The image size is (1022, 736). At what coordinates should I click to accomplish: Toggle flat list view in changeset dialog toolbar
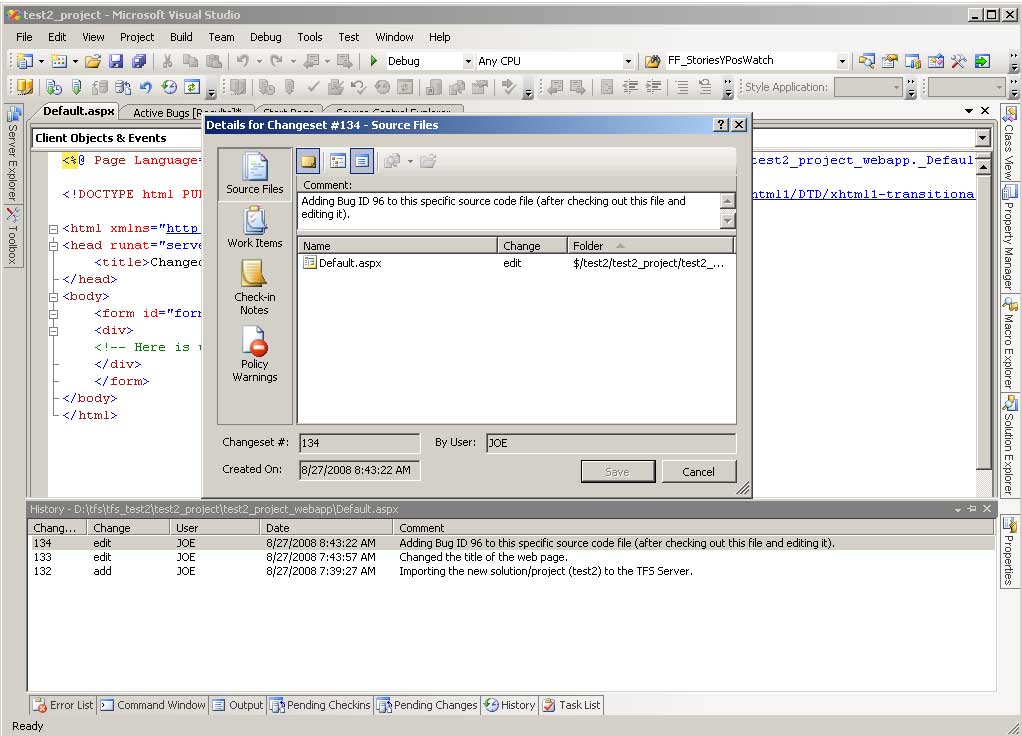coord(362,161)
